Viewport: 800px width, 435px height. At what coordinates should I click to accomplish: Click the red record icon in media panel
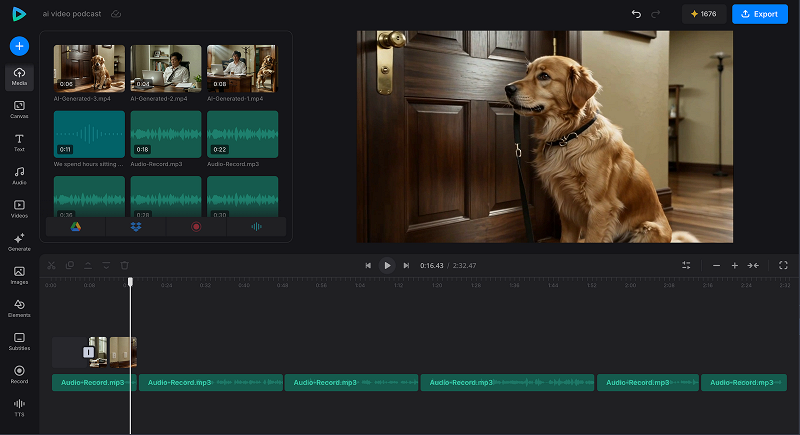tap(196, 226)
